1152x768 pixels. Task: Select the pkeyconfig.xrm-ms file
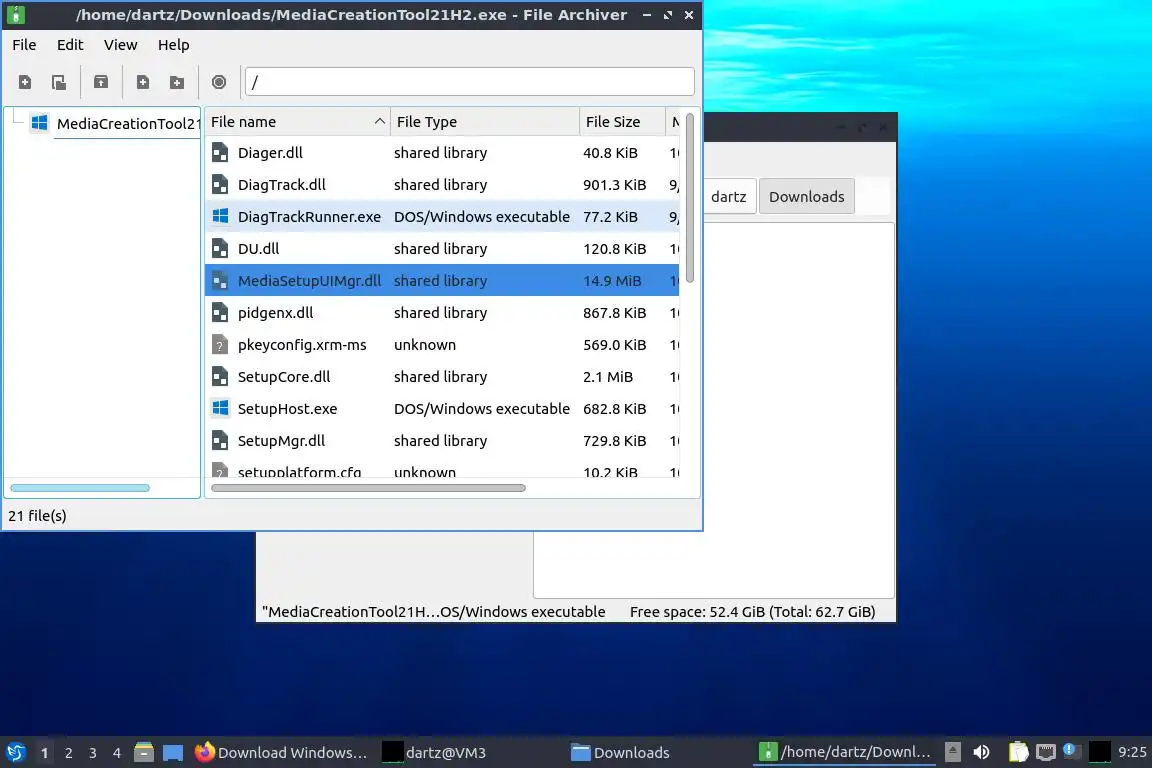tap(442, 345)
